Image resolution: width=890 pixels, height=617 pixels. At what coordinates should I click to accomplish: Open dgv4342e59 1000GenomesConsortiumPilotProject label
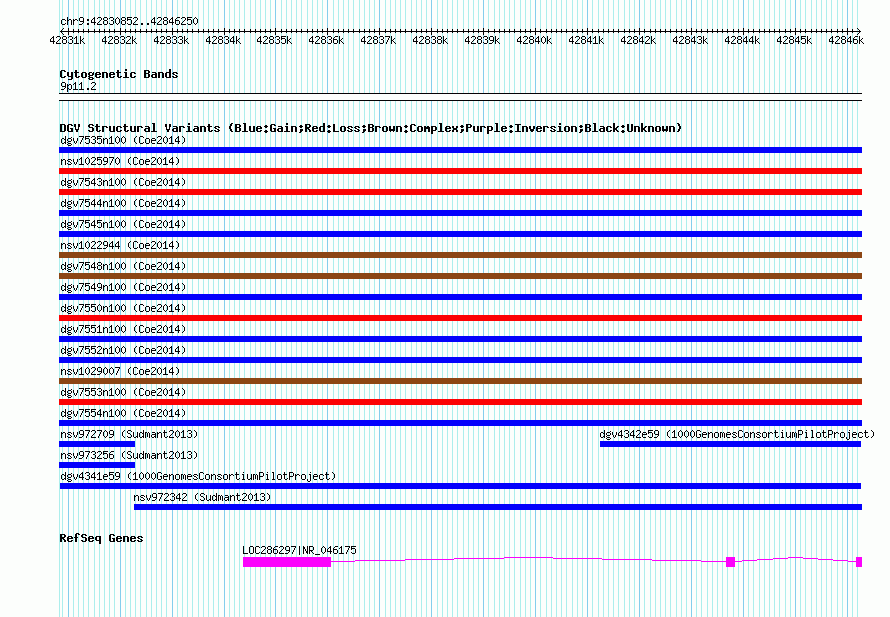(x=737, y=434)
